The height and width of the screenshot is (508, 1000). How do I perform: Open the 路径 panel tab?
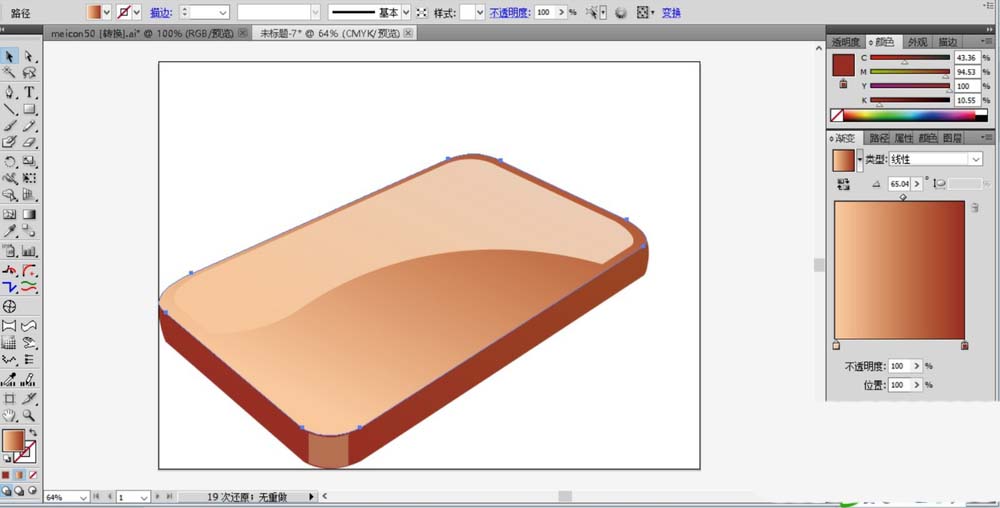click(879, 138)
